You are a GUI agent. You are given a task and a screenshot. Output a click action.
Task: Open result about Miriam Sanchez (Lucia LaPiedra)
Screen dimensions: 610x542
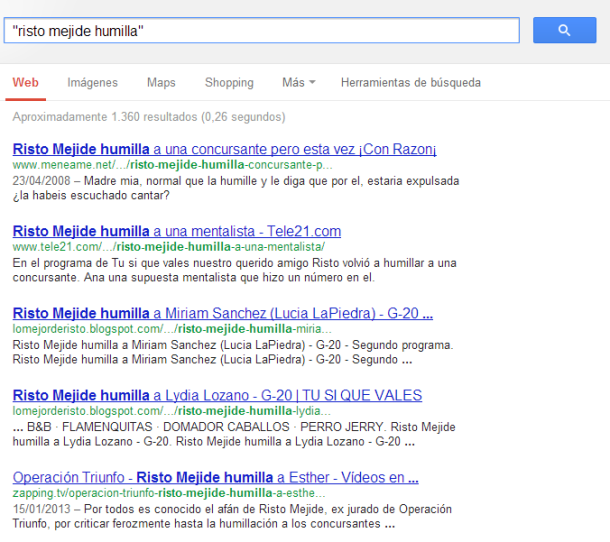click(223, 313)
